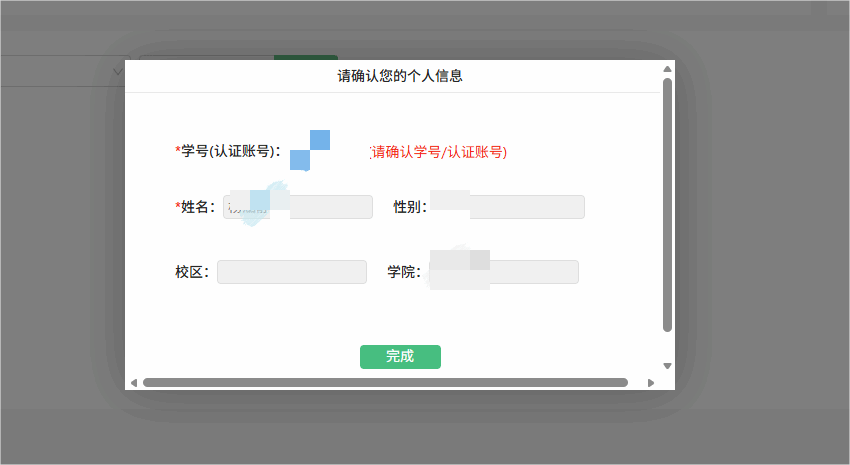Image resolution: width=850 pixels, height=465 pixels.
Task: Click the blurred student ID value
Action: (310, 151)
